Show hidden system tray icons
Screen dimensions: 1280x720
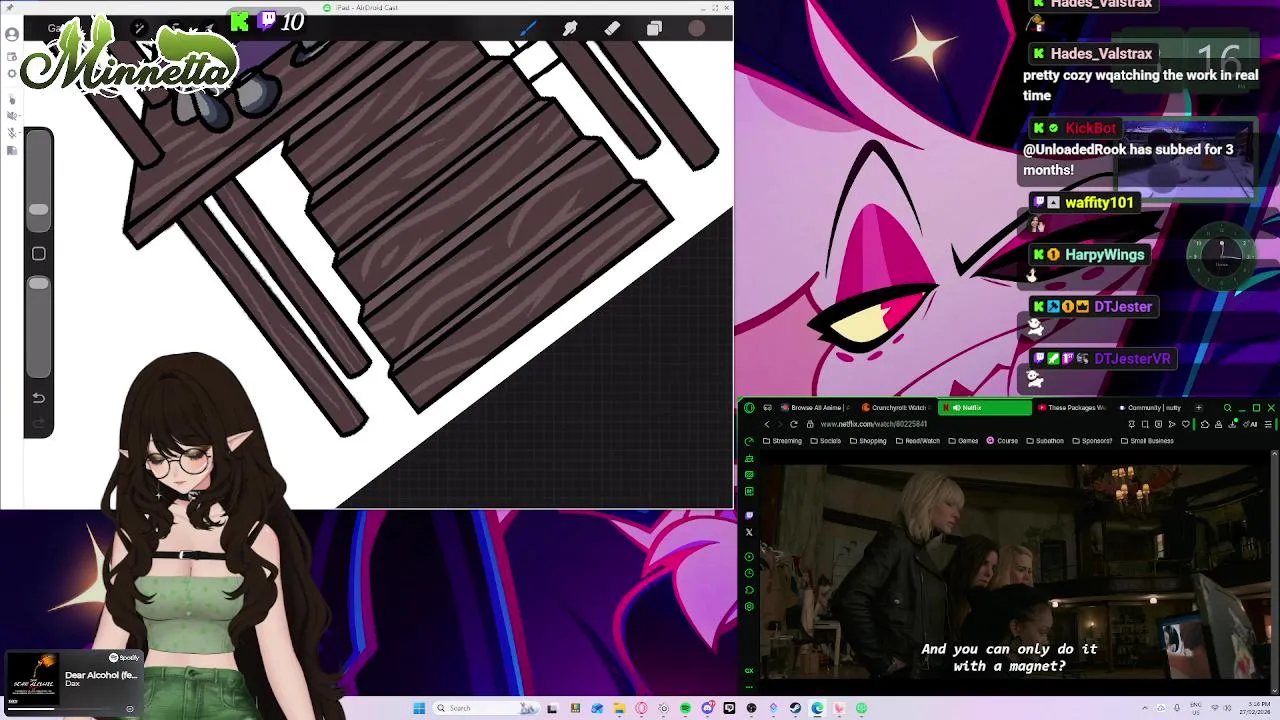coord(1145,708)
